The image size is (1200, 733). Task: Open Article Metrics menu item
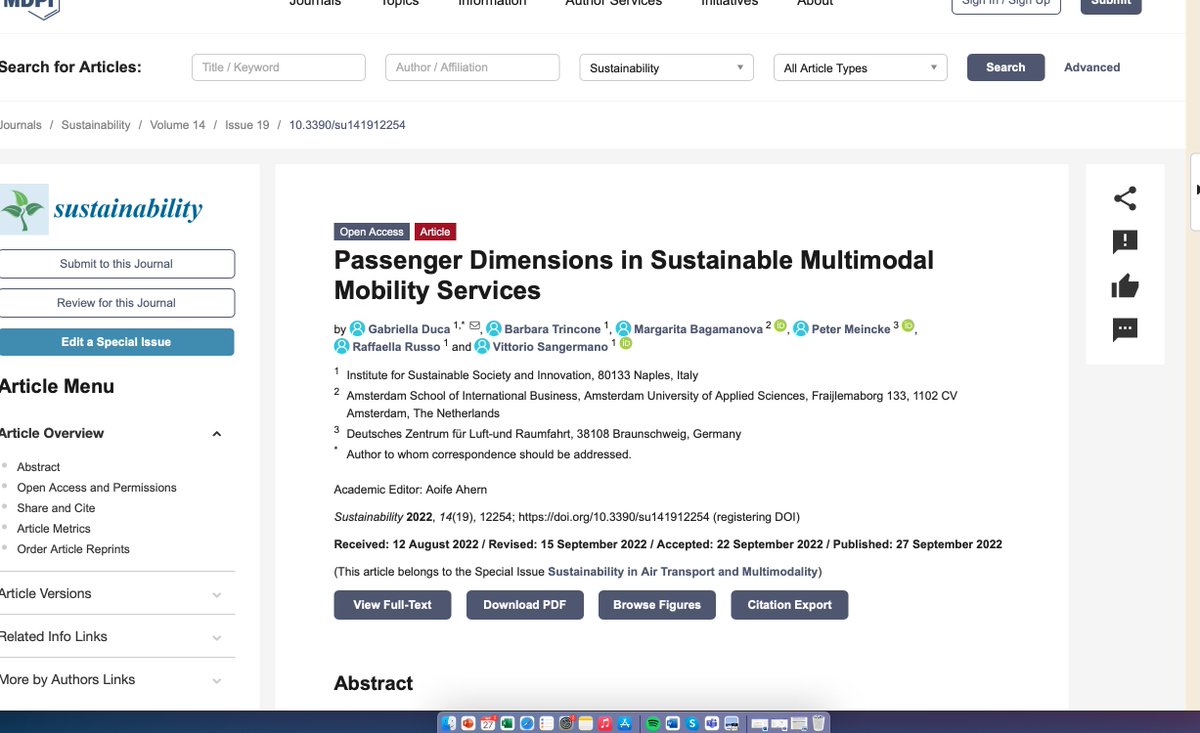53,529
